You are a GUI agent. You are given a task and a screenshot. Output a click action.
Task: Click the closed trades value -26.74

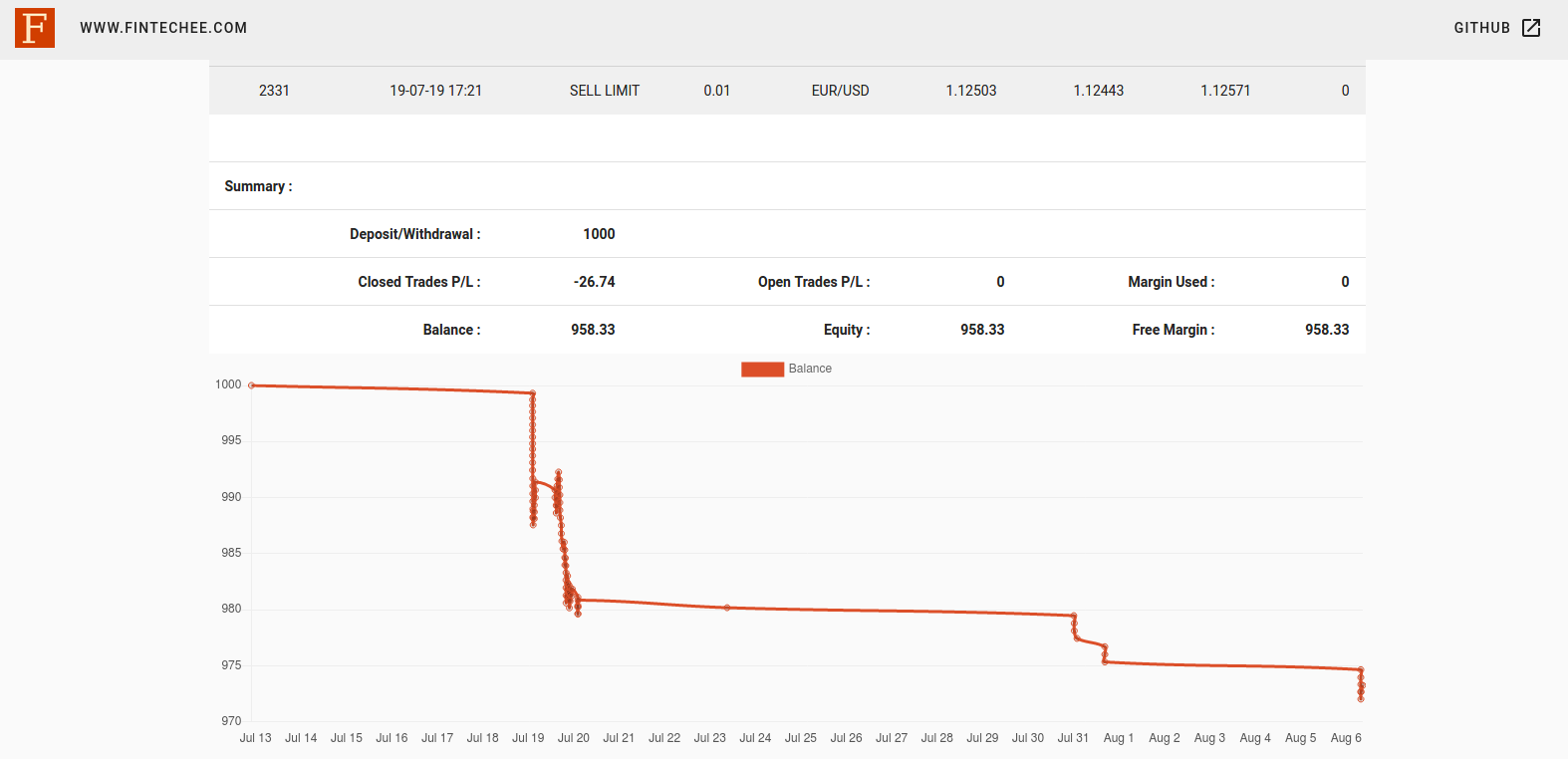[594, 282]
